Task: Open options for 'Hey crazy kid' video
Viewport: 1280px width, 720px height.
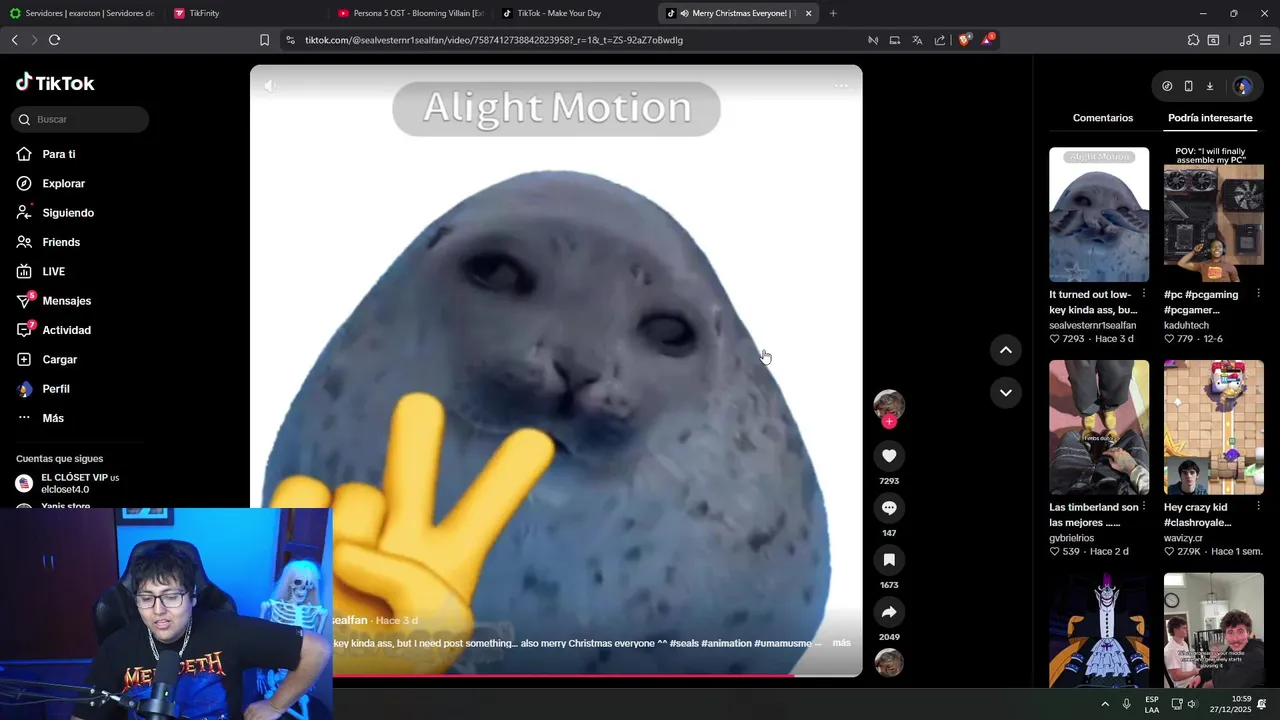Action: pos(1259,507)
